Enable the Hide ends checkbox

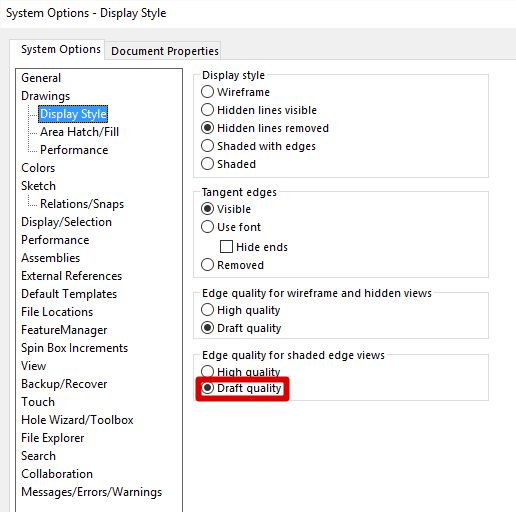(x=226, y=247)
